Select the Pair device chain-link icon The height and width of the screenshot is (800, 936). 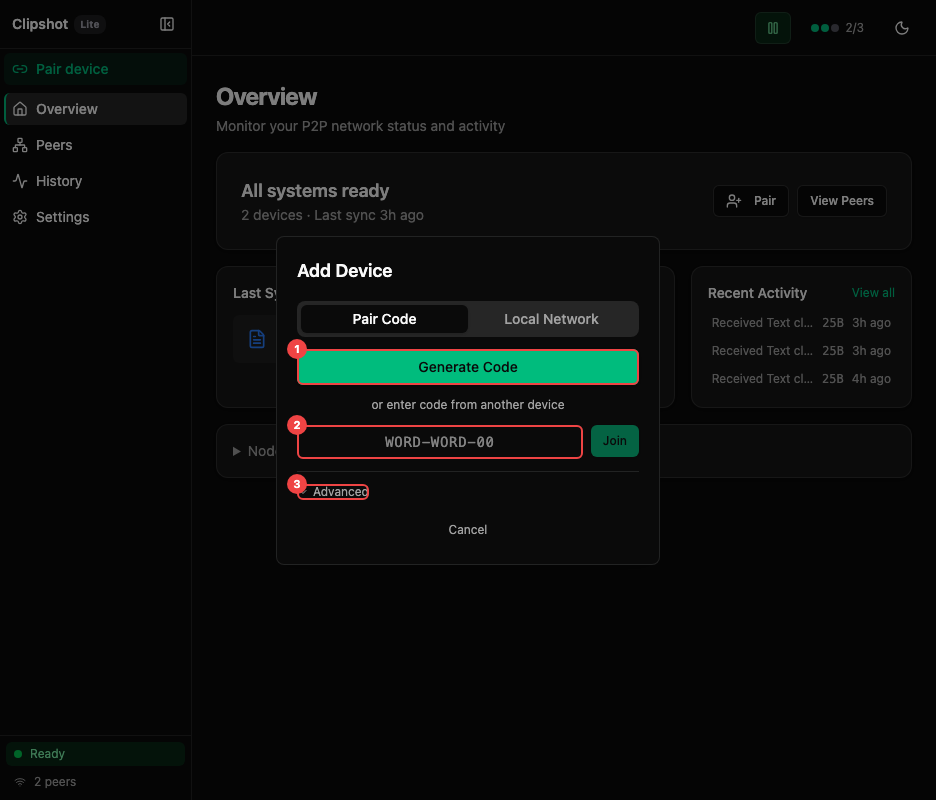click(x=20, y=69)
